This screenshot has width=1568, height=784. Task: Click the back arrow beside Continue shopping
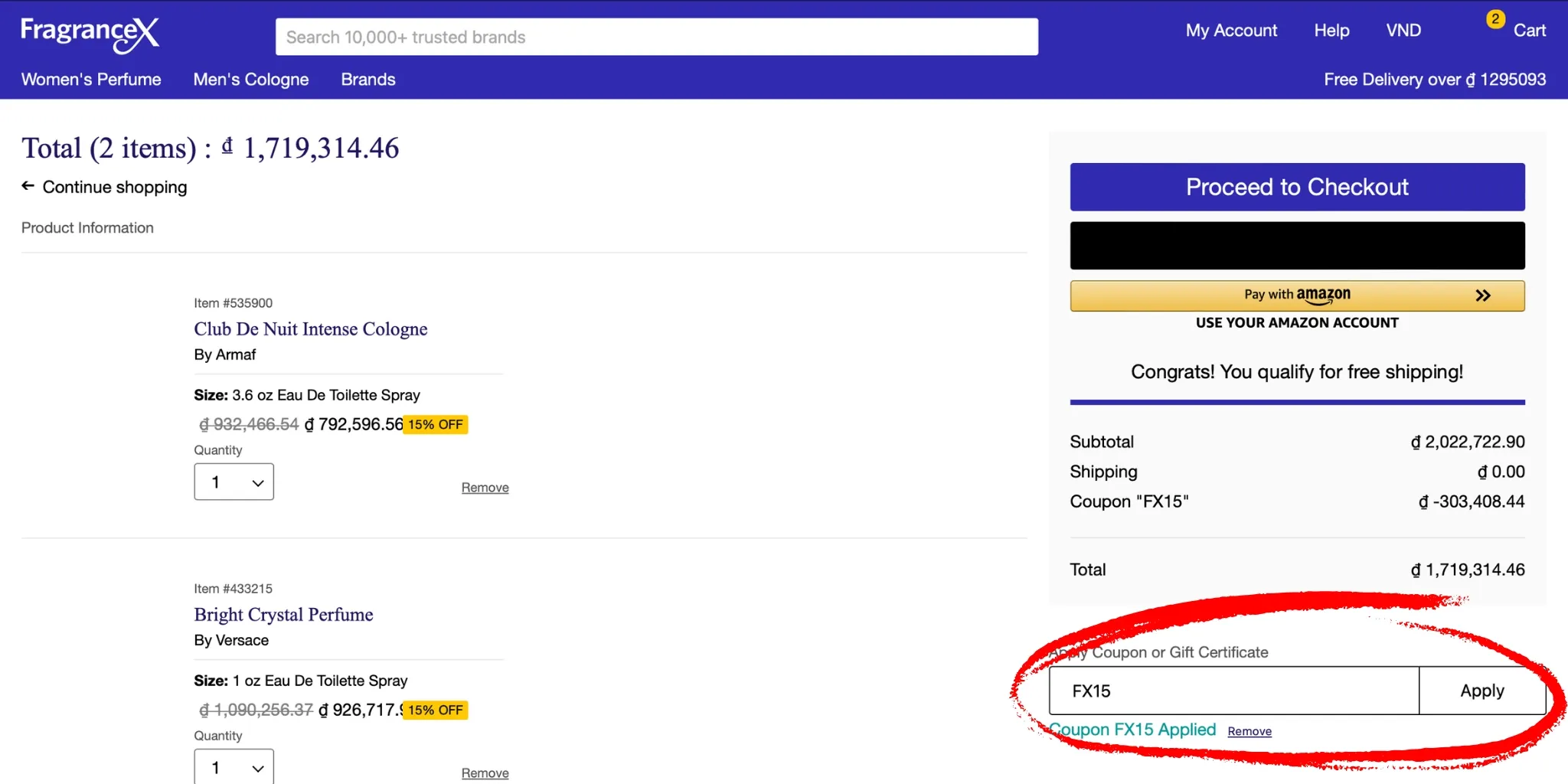click(x=28, y=186)
